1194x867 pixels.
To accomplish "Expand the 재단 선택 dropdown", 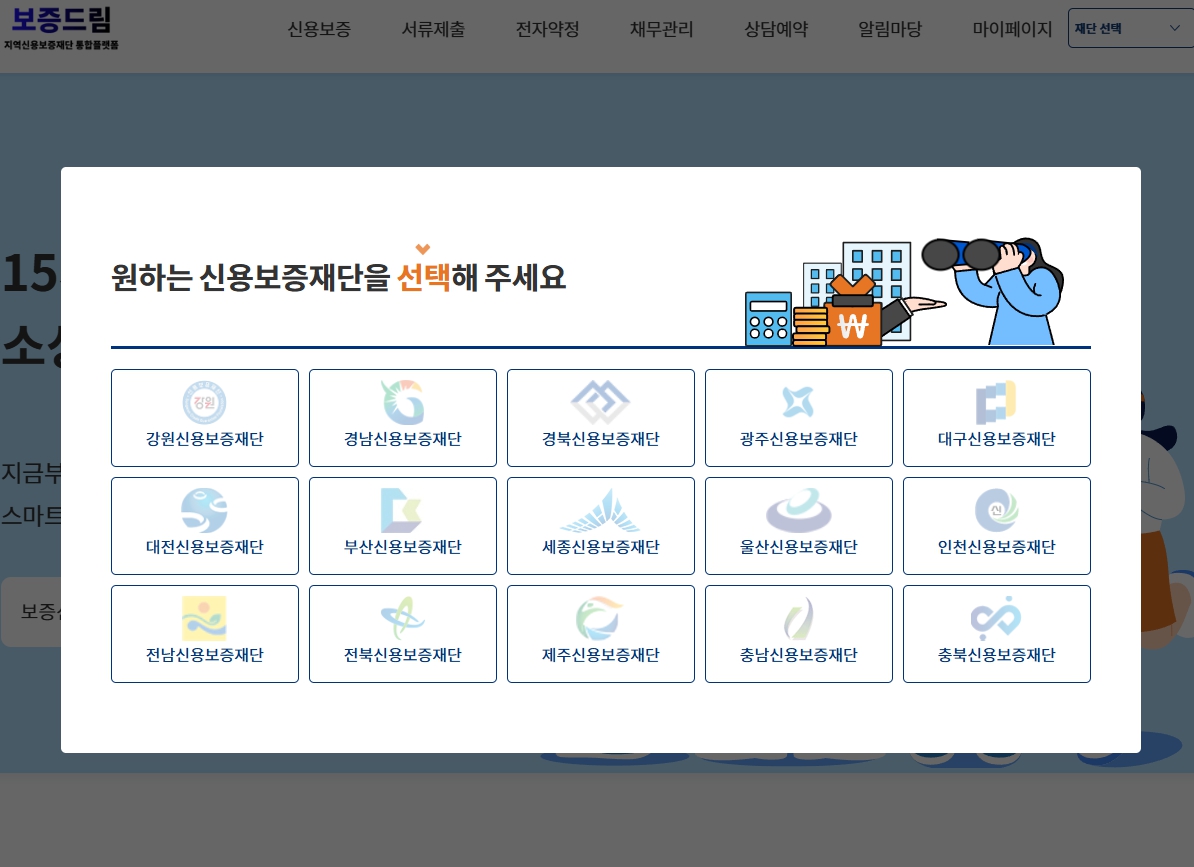I will click(x=1129, y=28).
